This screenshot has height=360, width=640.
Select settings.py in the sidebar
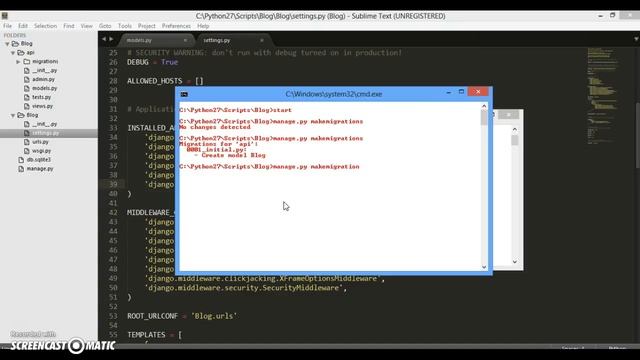[45, 133]
